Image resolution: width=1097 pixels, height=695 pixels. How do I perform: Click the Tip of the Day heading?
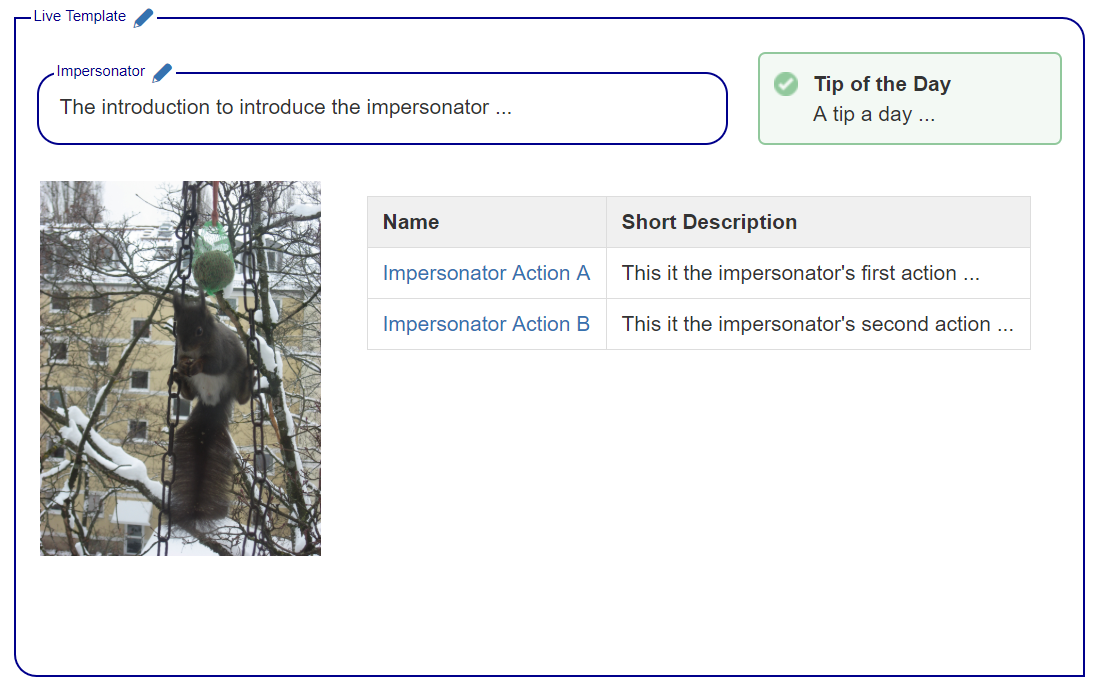click(882, 84)
